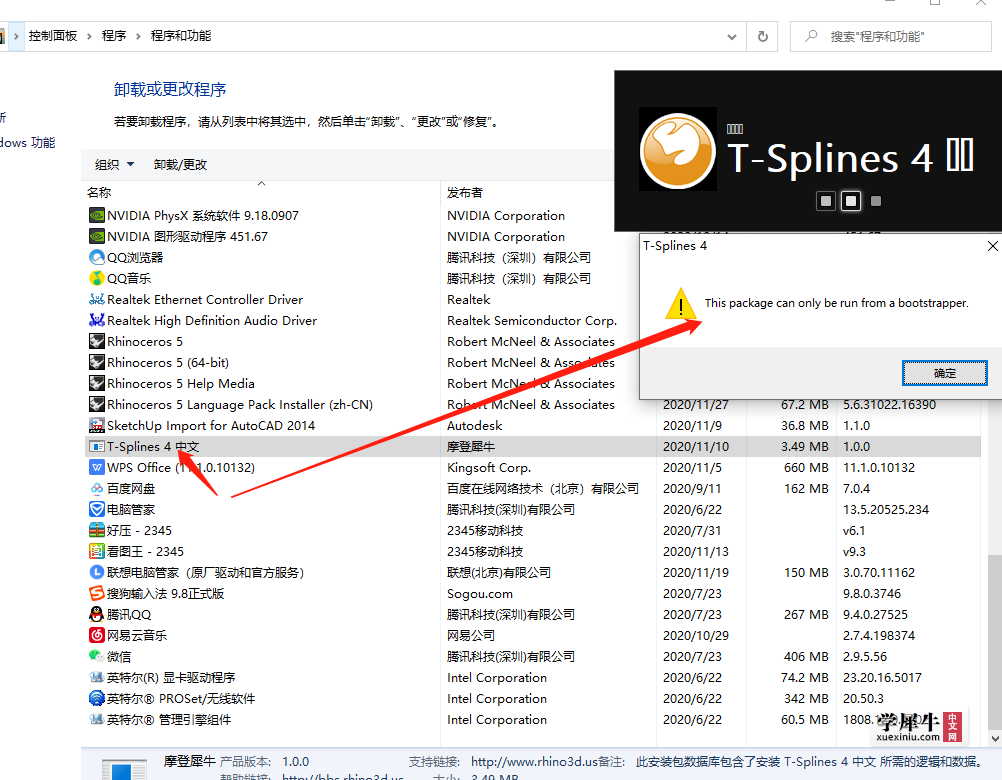Image resolution: width=1002 pixels, height=780 pixels.
Task: Click the 卸载或更改程序 heading
Action: 170,89
